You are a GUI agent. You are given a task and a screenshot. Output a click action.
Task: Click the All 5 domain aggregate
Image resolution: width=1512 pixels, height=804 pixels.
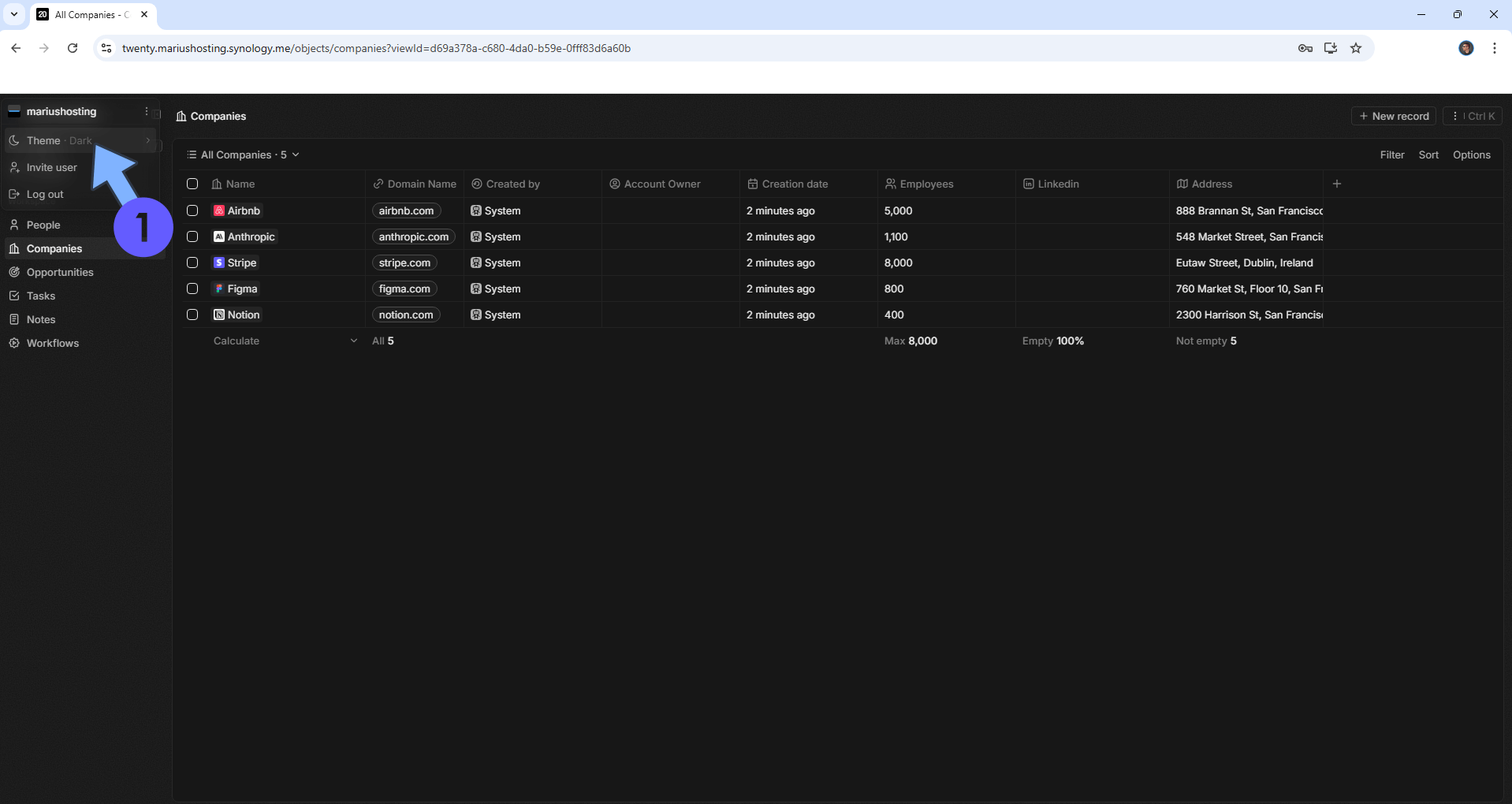(383, 341)
